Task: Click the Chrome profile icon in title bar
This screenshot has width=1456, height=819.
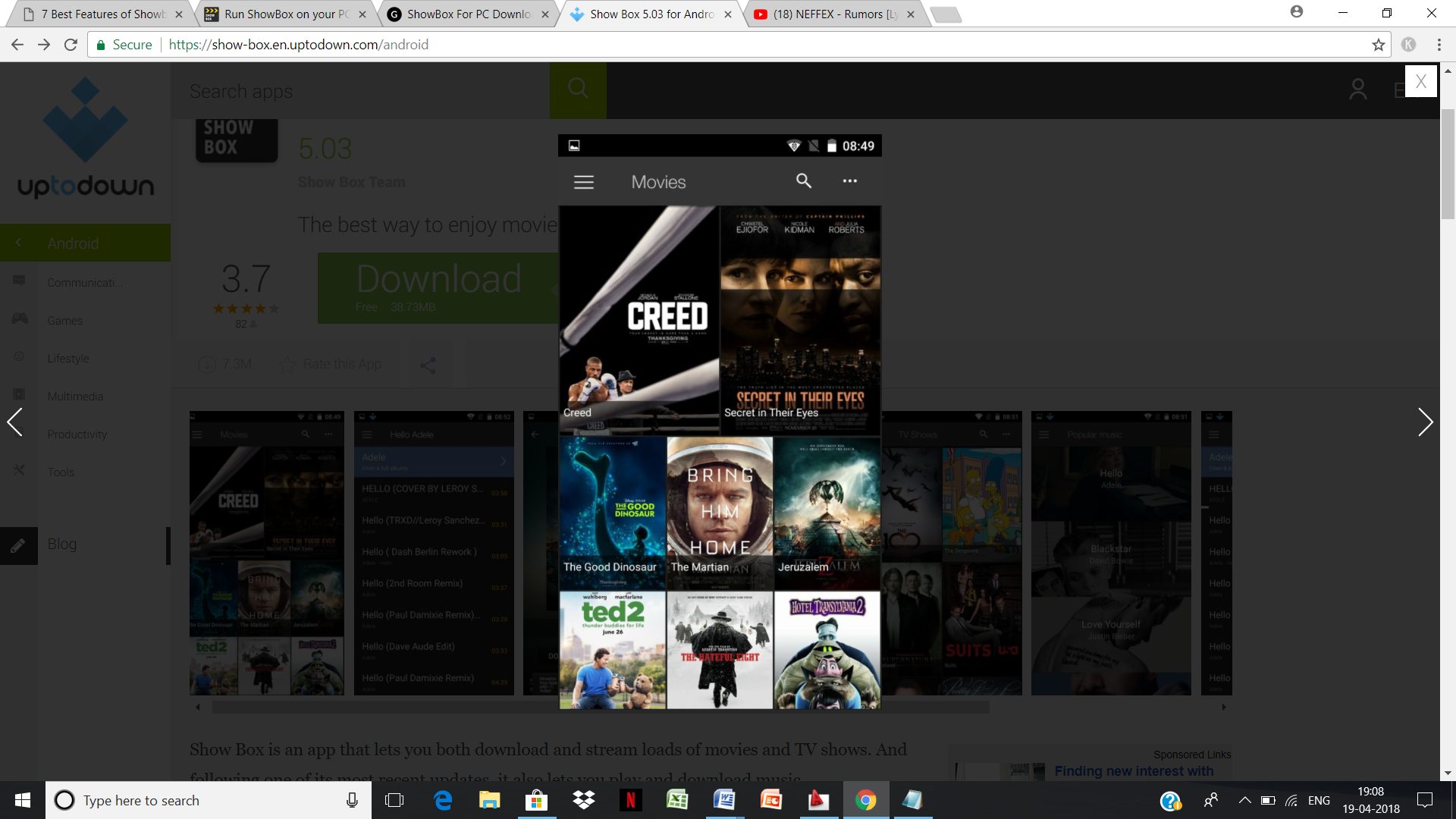Action: click(x=1297, y=11)
